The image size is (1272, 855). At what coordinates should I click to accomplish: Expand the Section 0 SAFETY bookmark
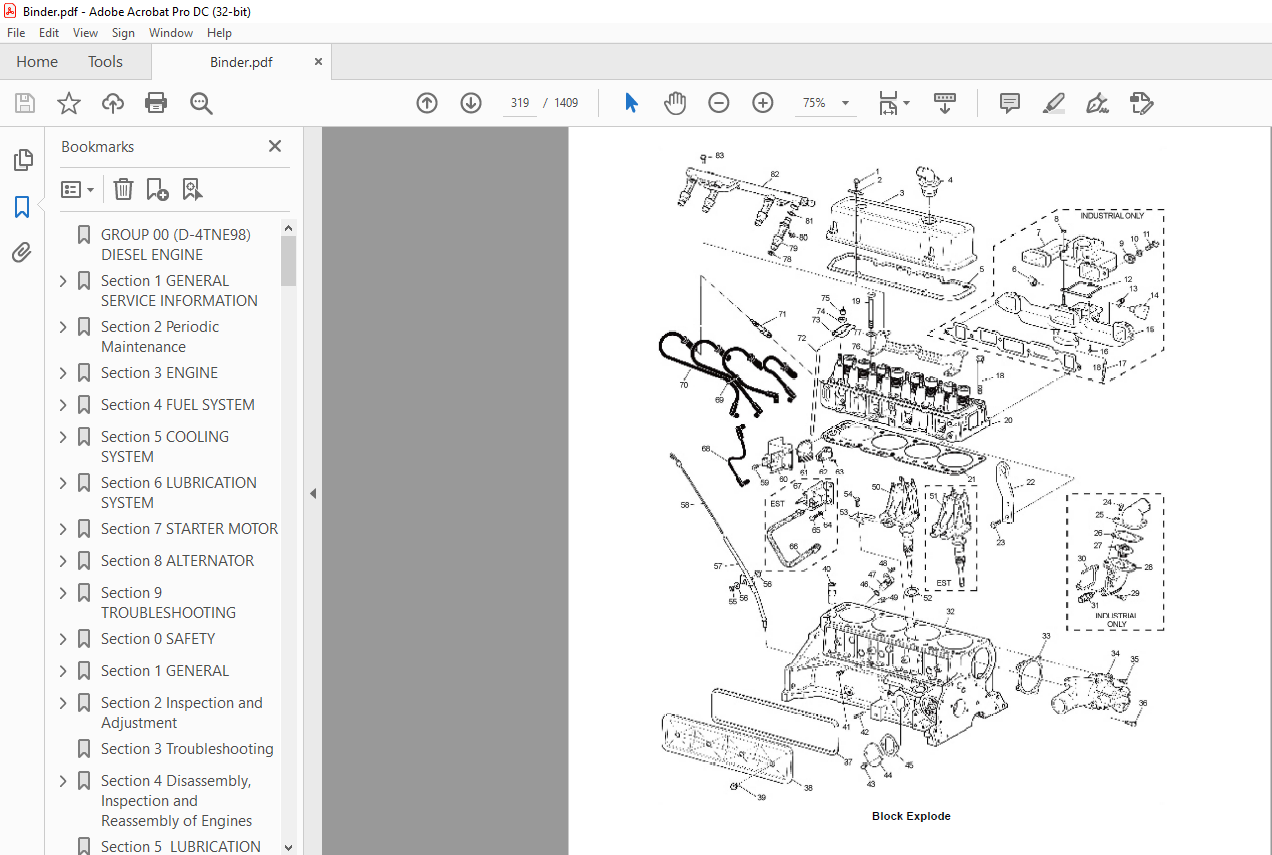pos(63,639)
